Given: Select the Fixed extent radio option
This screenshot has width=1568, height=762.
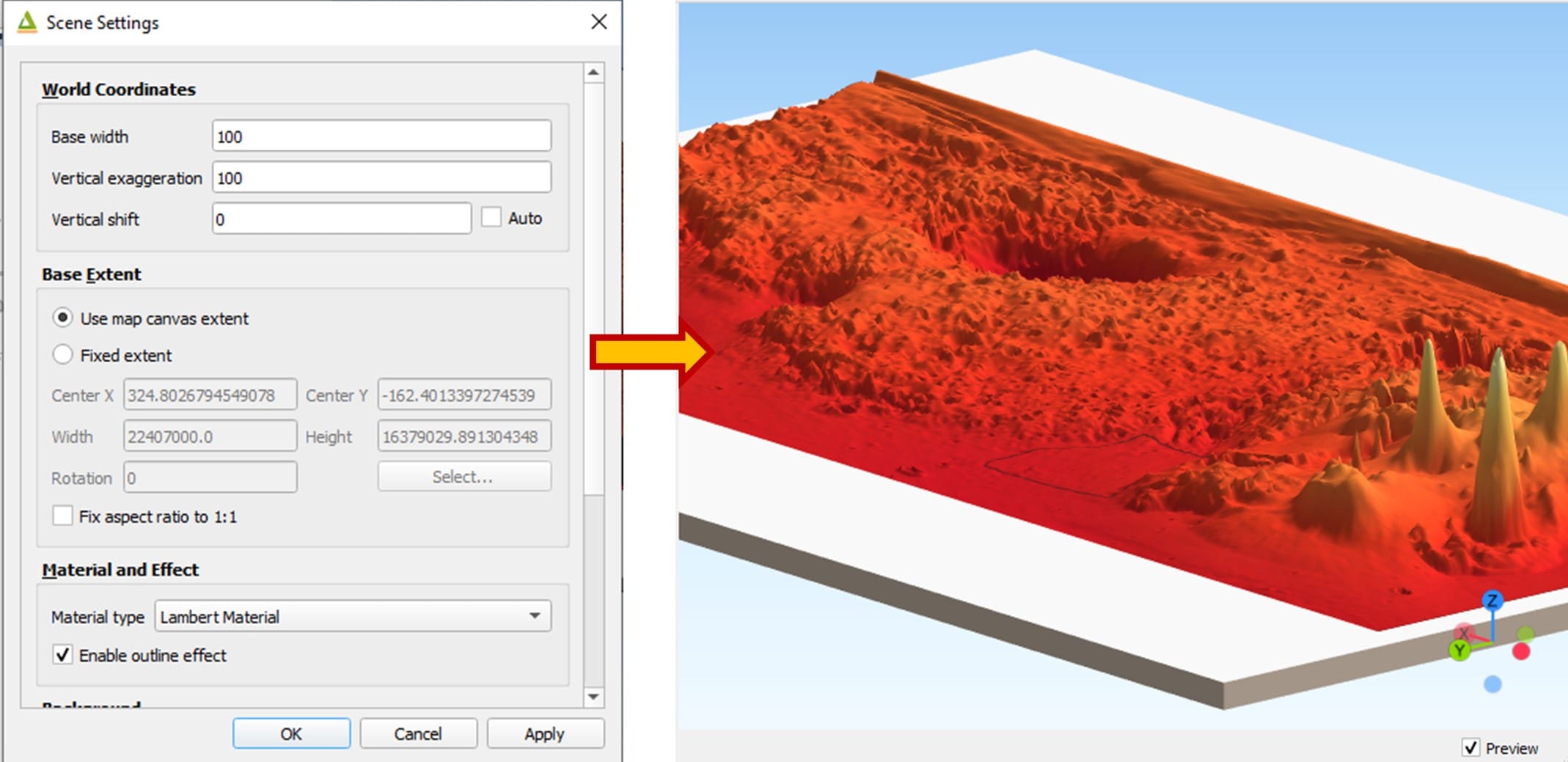Looking at the screenshot, I should [x=63, y=355].
